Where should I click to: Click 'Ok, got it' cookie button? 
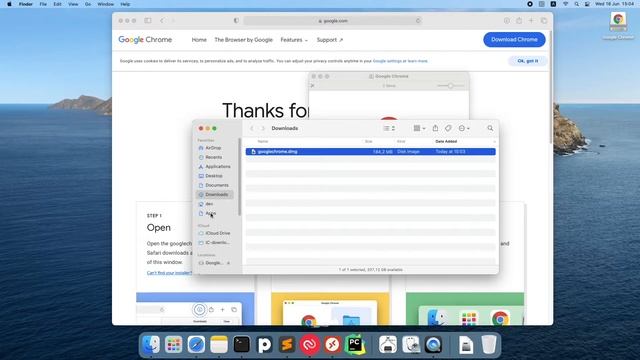[x=528, y=61]
